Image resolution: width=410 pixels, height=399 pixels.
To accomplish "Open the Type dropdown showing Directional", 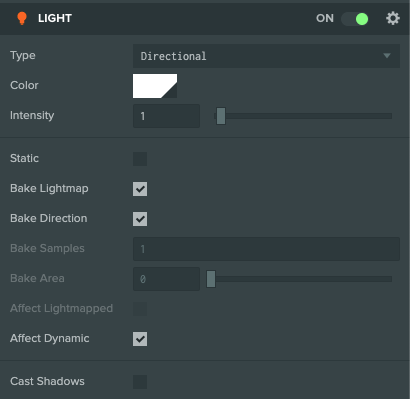I will coord(266,56).
